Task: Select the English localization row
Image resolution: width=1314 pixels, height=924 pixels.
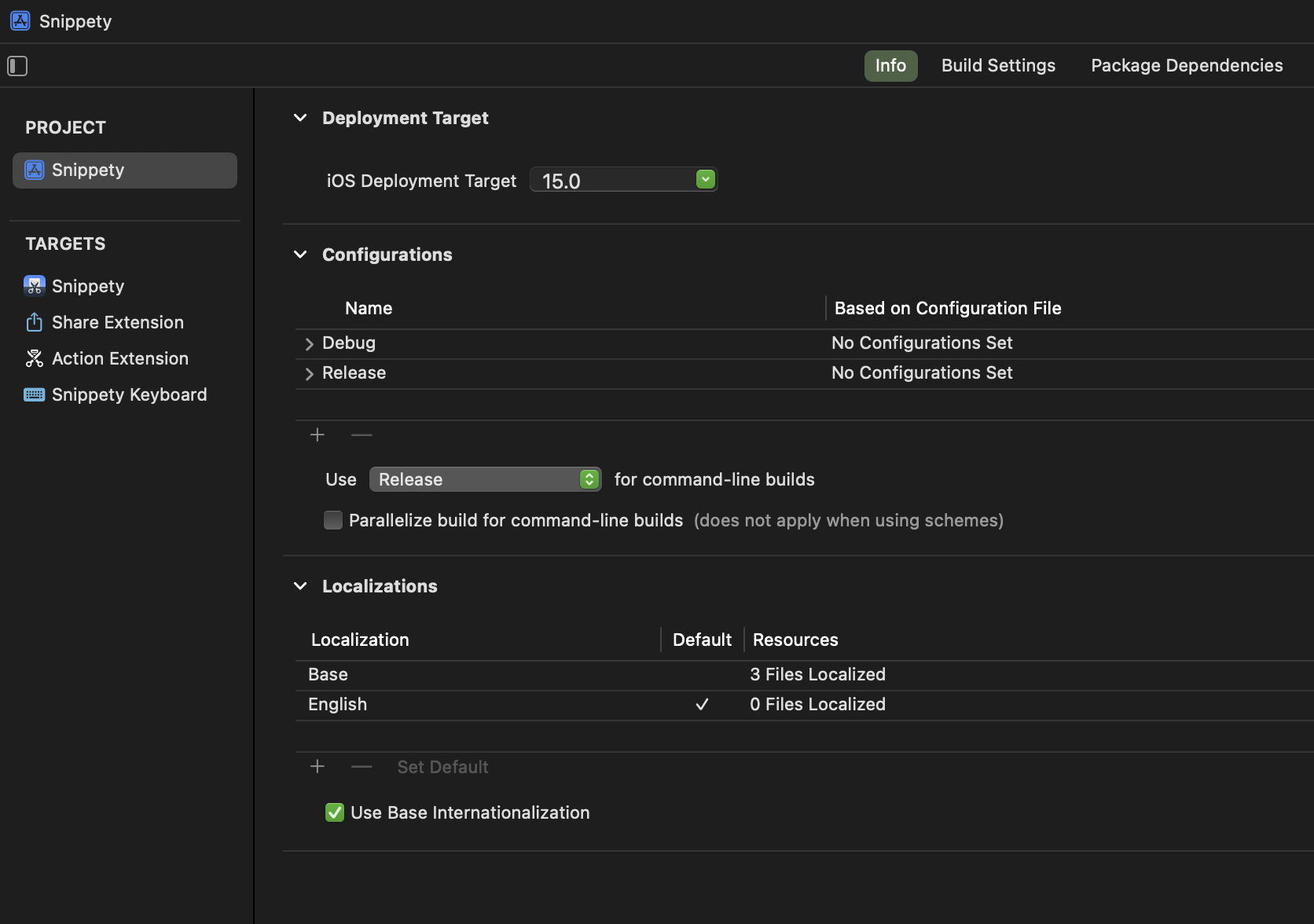Action: (x=338, y=705)
